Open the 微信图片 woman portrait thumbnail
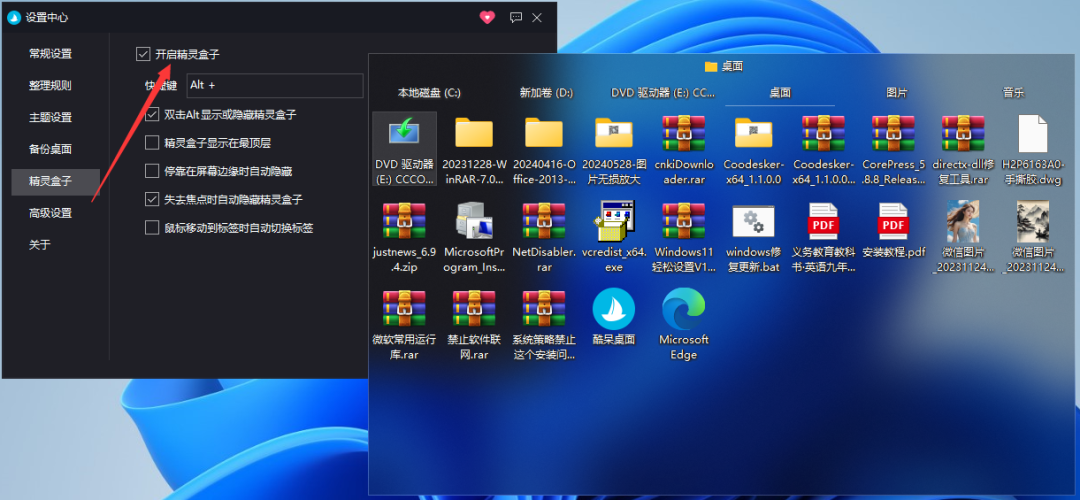 coord(963,220)
